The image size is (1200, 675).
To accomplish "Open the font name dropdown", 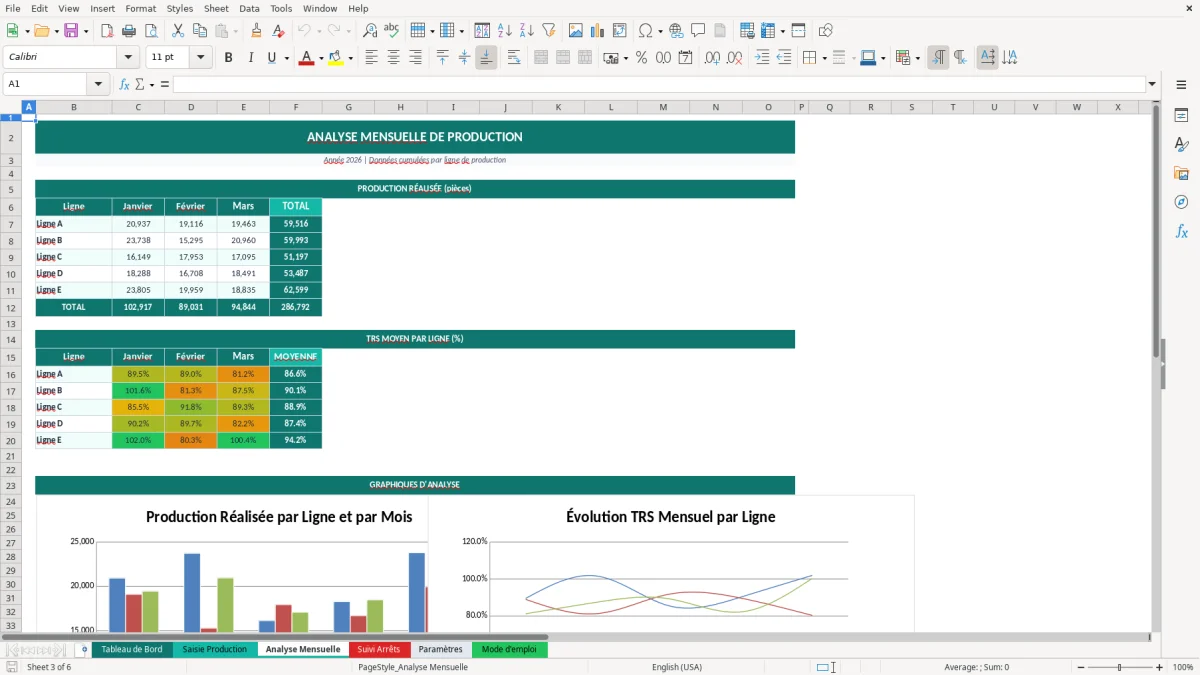I will pos(127,58).
